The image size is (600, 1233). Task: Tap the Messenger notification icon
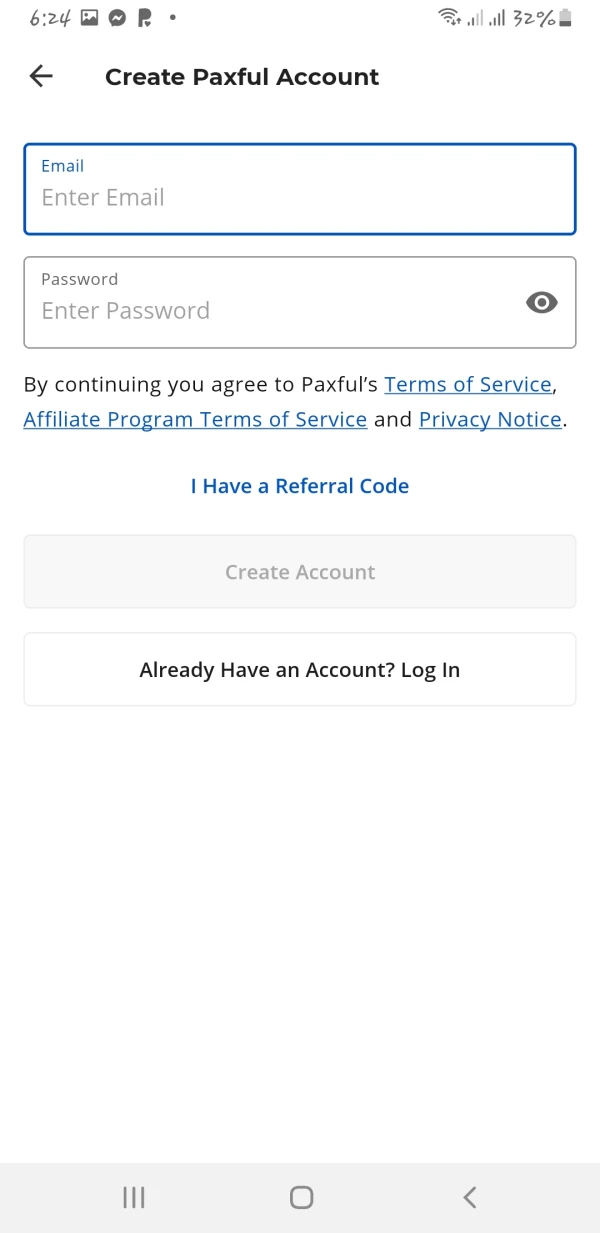coord(118,17)
